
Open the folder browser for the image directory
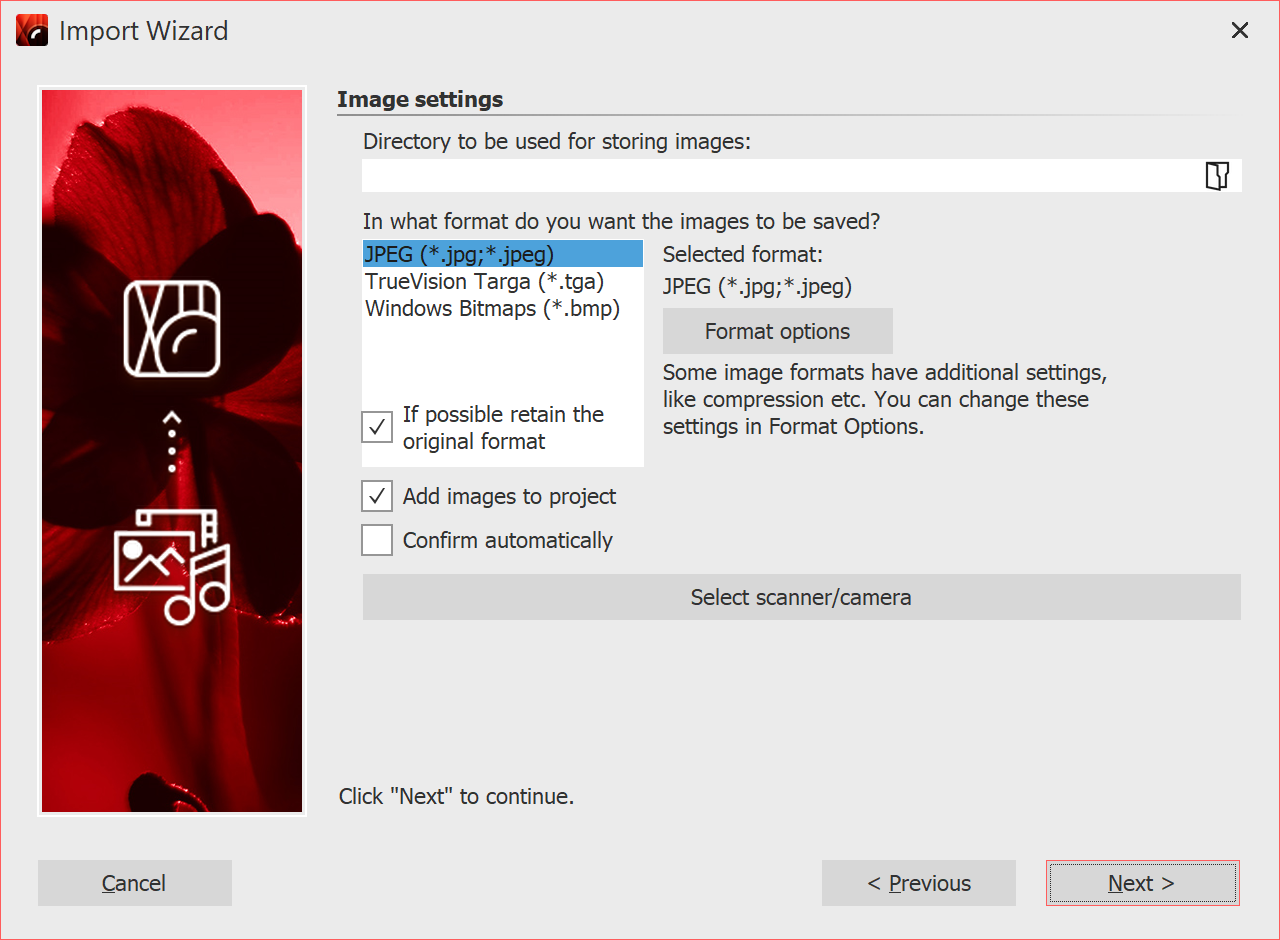(x=1216, y=175)
